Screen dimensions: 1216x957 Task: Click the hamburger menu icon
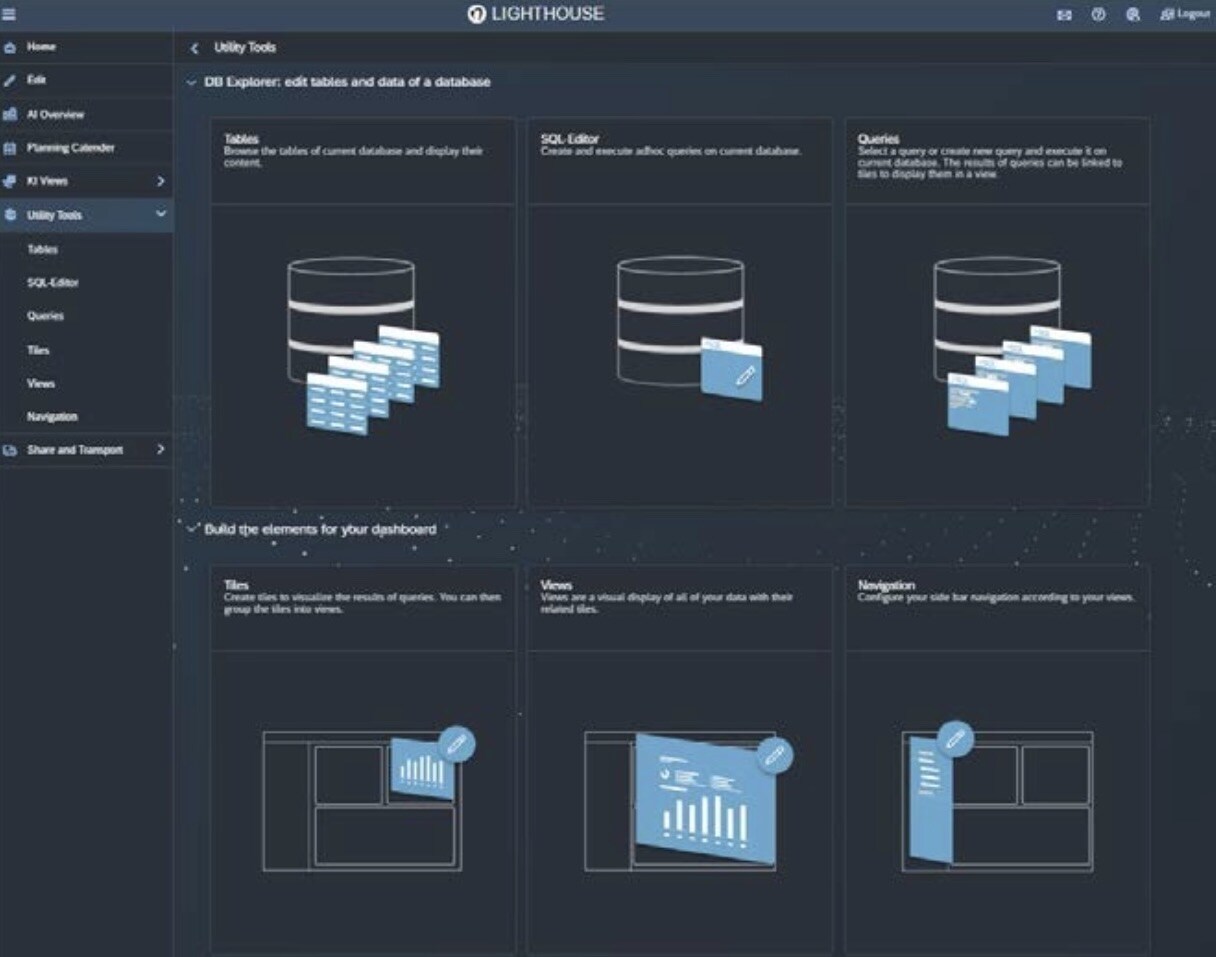10,15
